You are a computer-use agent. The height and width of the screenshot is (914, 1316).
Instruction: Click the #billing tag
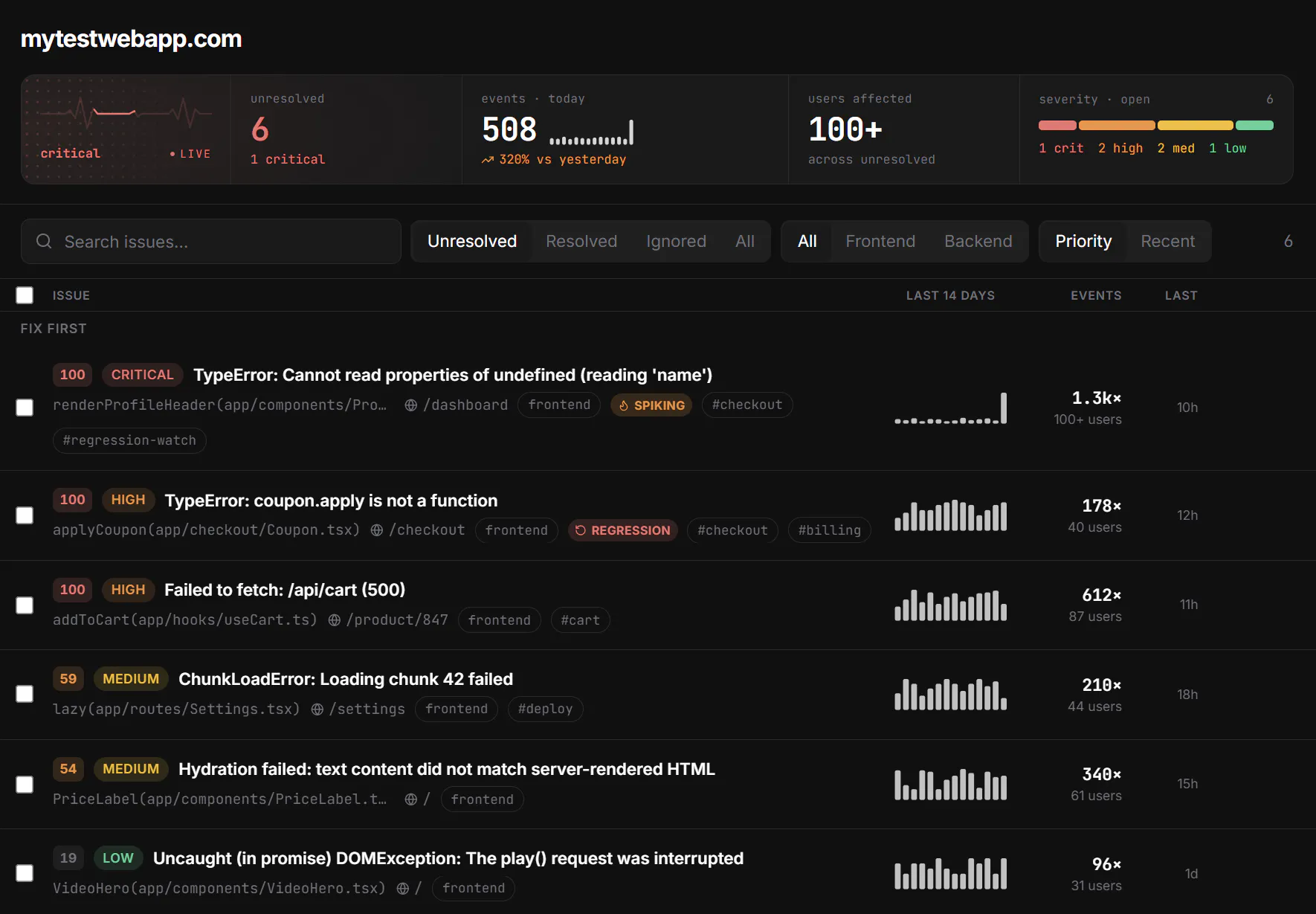pyautogui.click(x=830, y=530)
